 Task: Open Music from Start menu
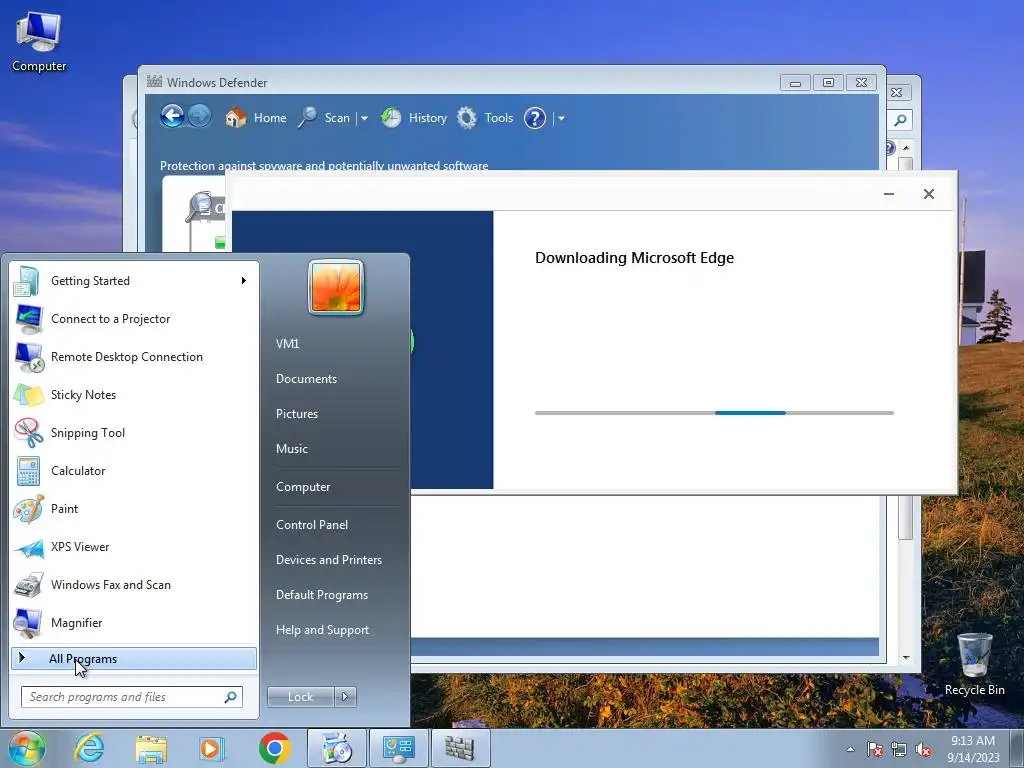291,449
